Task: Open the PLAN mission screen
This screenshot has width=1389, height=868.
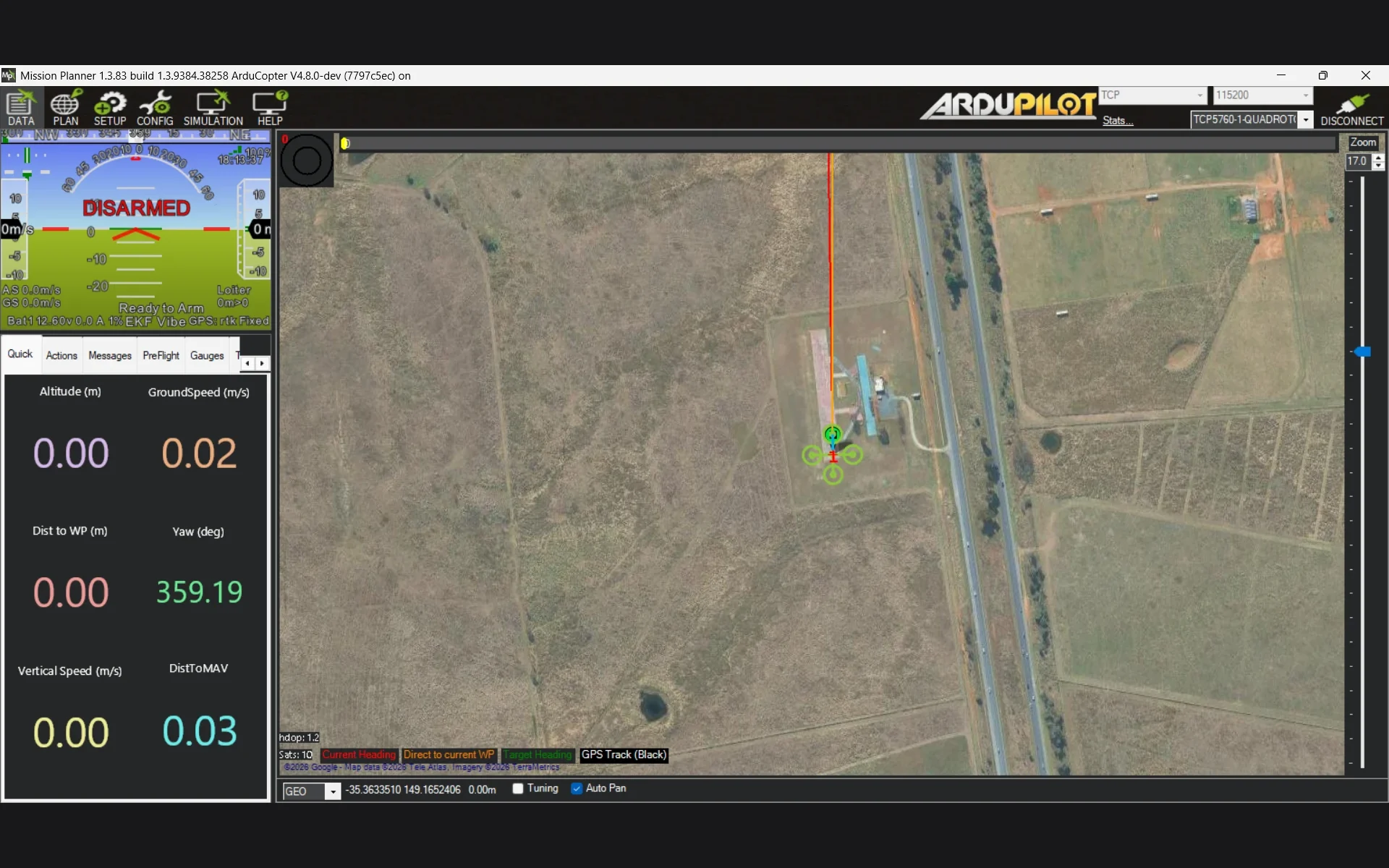Action: coord(65,108)
